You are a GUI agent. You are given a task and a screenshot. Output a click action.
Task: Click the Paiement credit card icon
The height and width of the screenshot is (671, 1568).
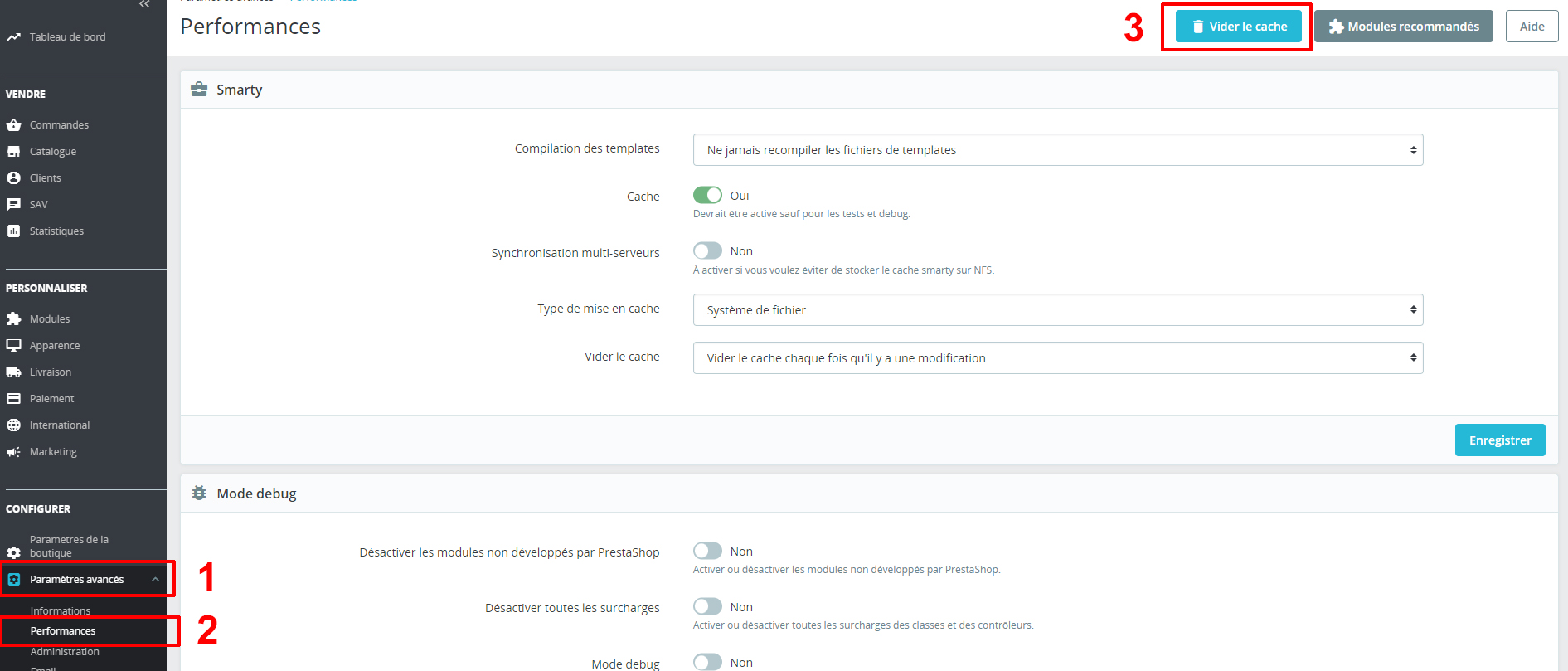pyautogui.click(x=13, y=399)
